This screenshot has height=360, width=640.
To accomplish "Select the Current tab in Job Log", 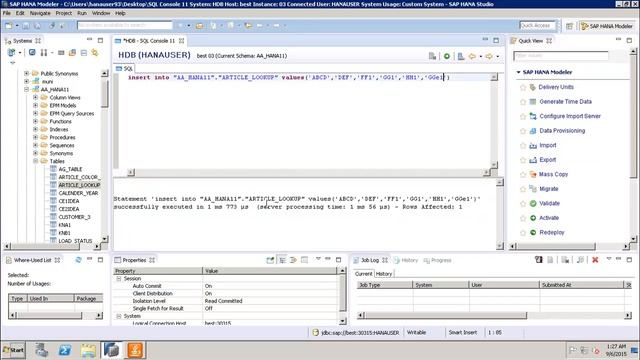I will click(x=363, y=274).
